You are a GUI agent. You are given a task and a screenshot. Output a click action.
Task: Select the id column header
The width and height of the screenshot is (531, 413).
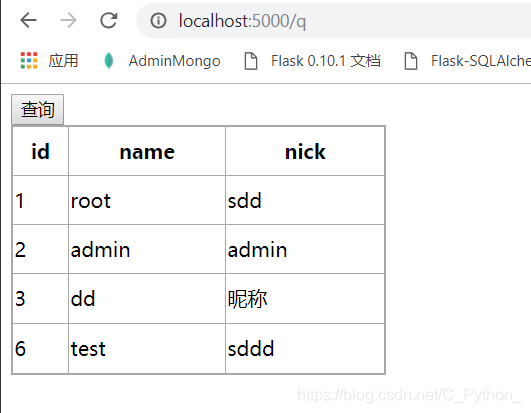[40, 151]
